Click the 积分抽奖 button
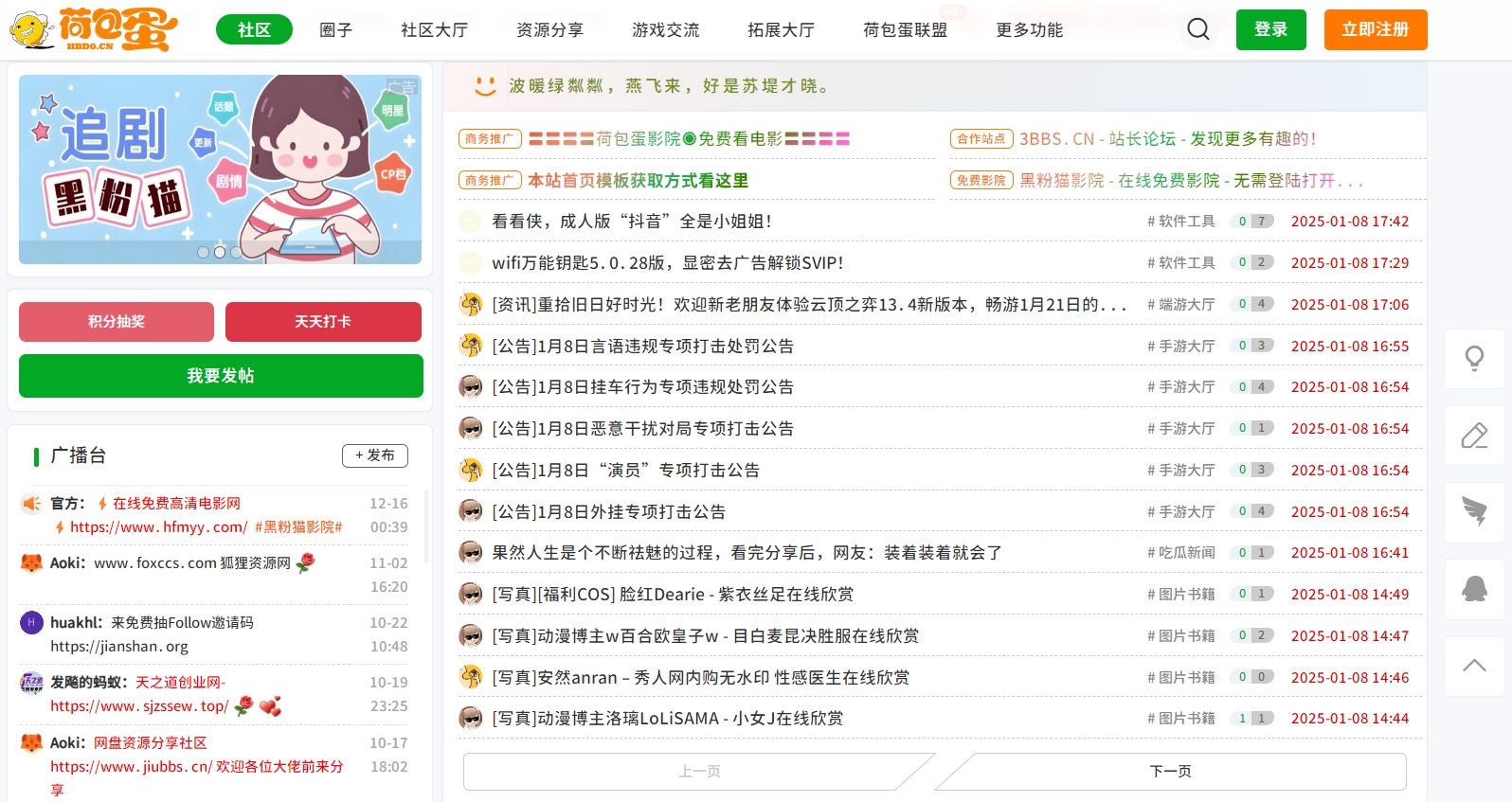 pyautogui.click(x=117, y=322)
